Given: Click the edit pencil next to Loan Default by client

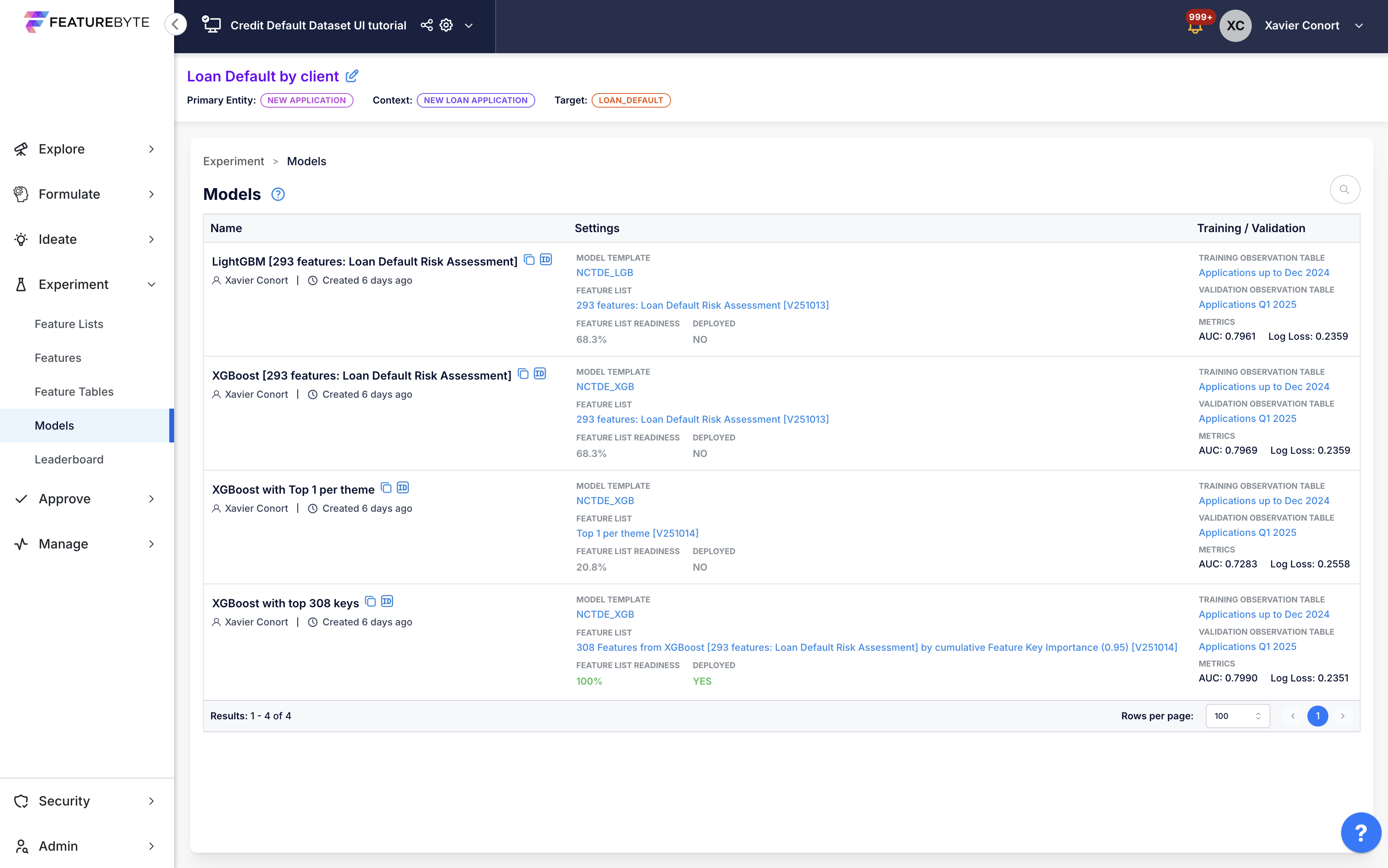Looking at the screenshot, I should point(352,76).
